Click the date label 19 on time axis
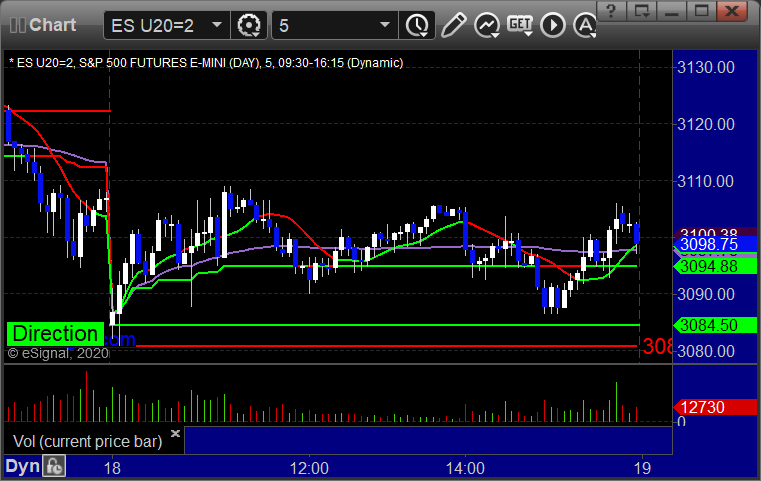Viewport: 761px width, 481px height. click(643, 468)
